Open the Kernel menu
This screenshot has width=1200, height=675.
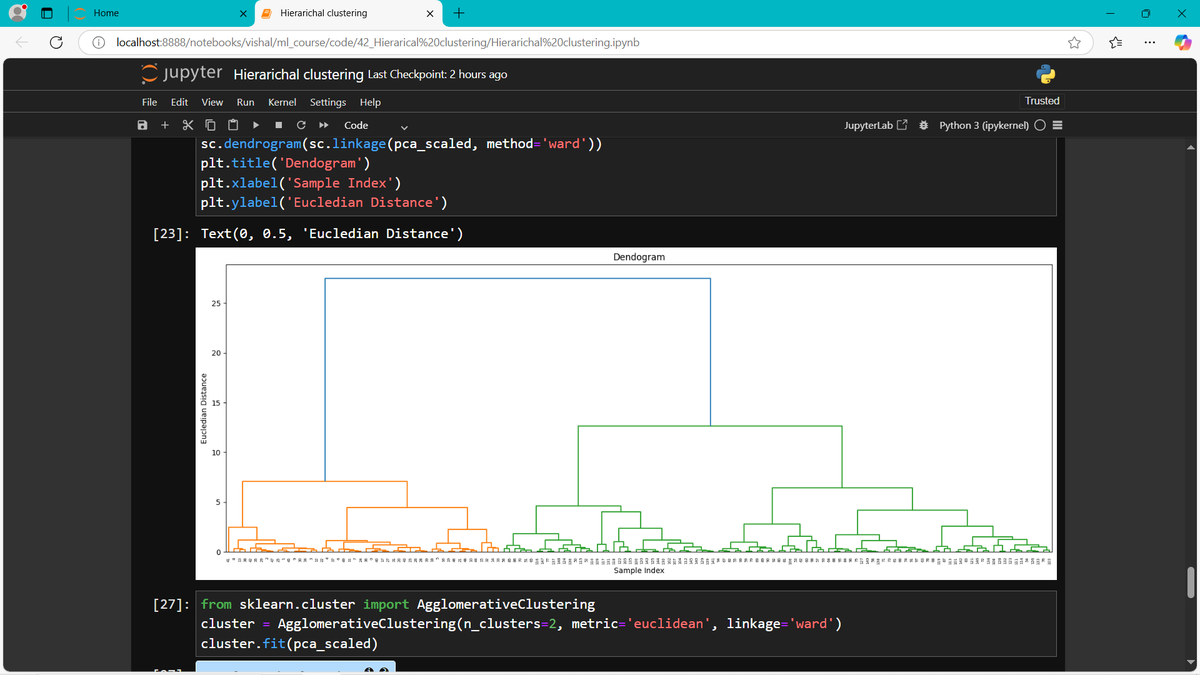tap(282, 102)
